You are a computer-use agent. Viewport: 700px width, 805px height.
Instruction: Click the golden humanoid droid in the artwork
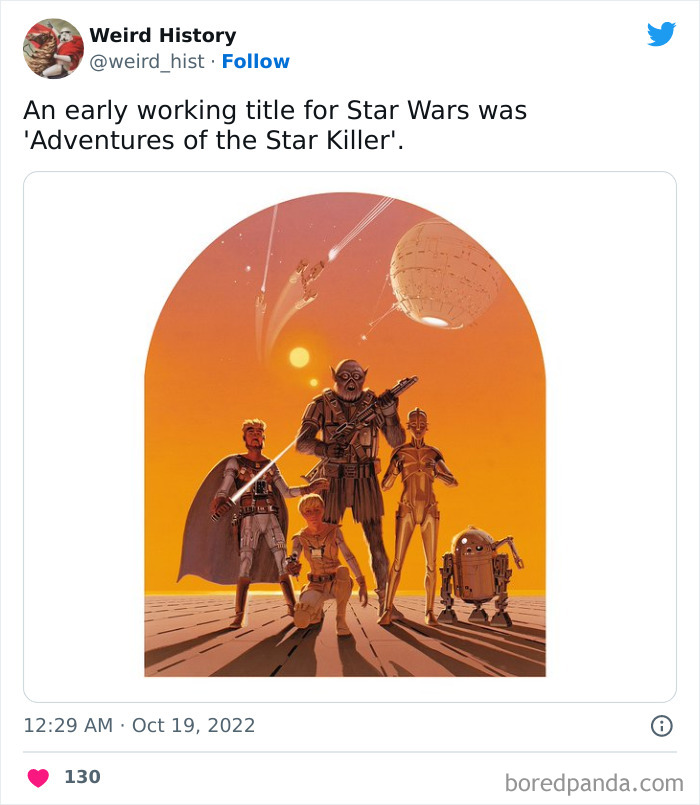[x=418, y=500]
